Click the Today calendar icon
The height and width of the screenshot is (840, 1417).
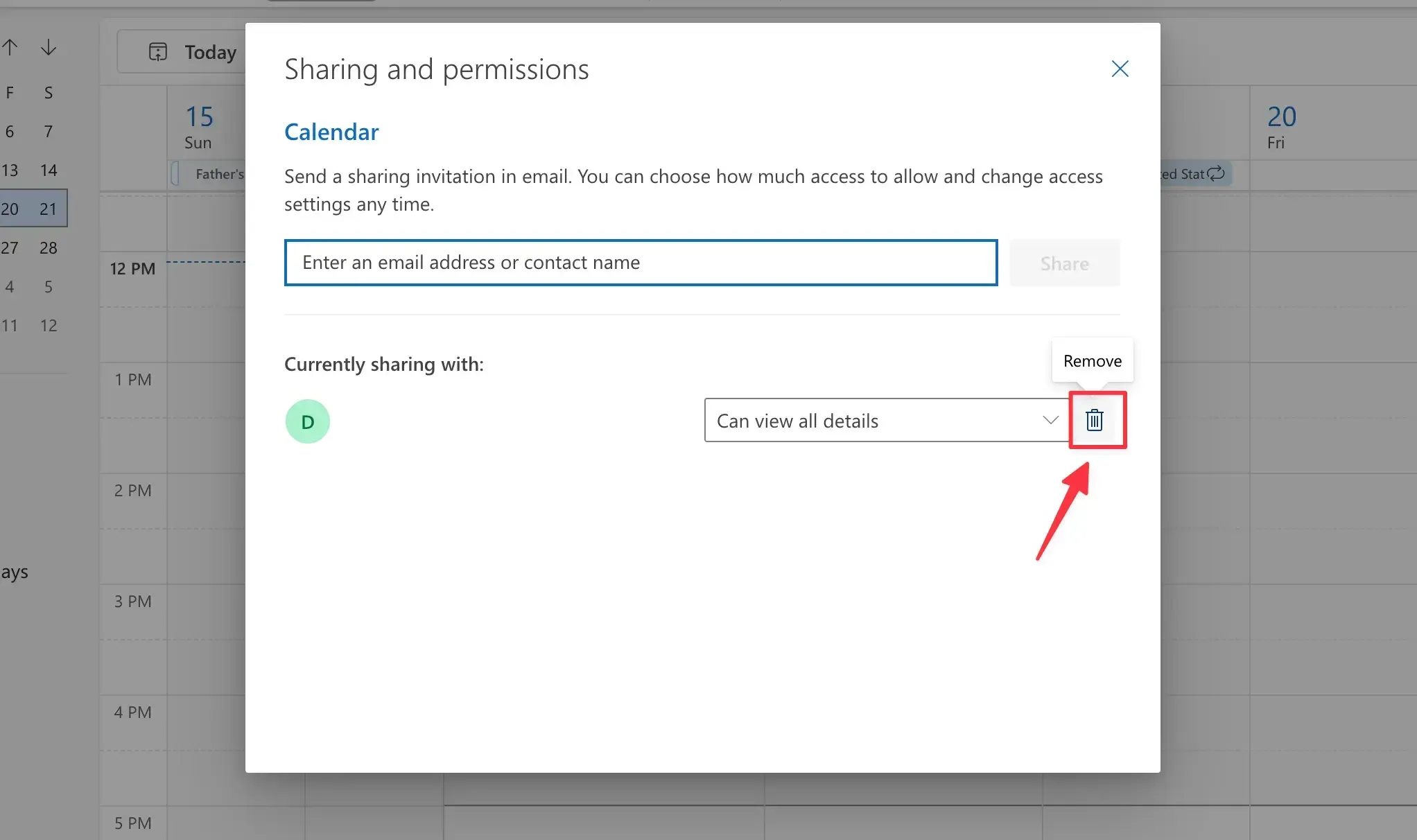(159, 51)
